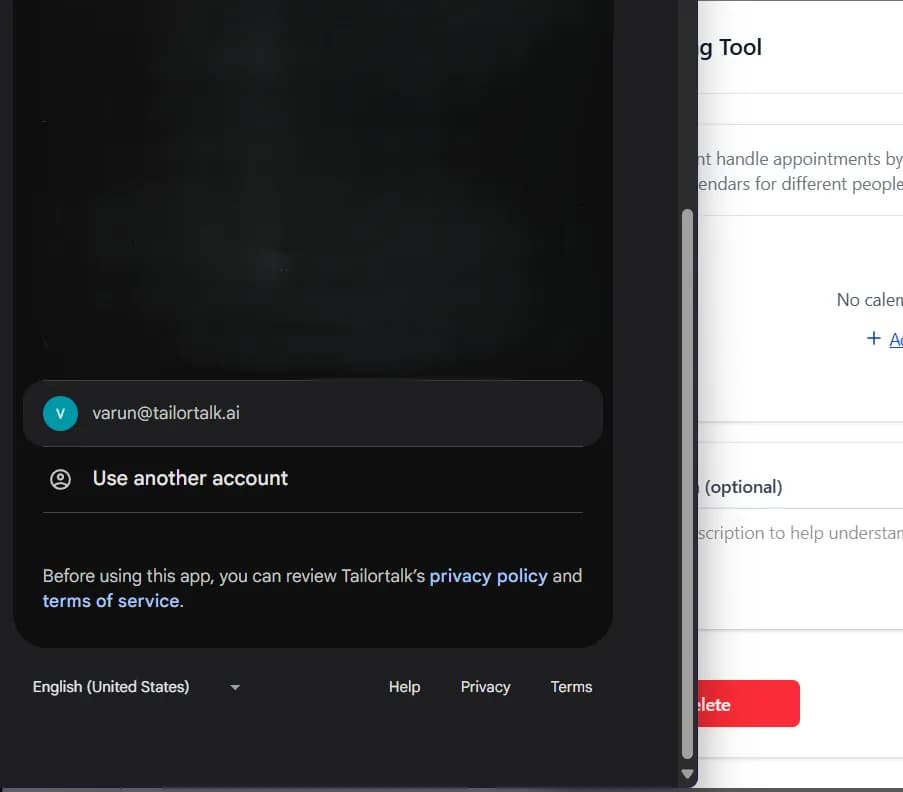Image resolution: width=903 pixels, height=792 pixels.
Task: Expand the language dropdown arrow
Action: 234,687
